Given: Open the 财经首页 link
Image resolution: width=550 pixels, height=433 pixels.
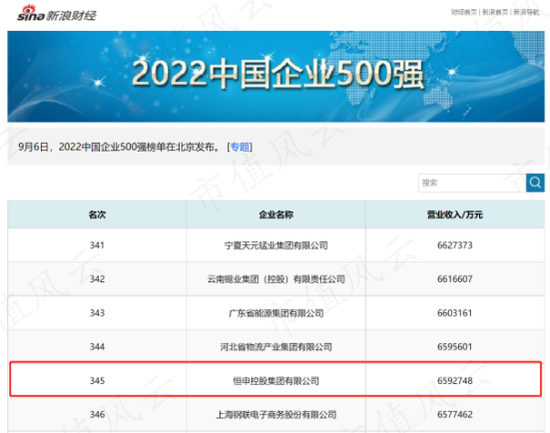Looking at the screenshot, I should pyautogui.click(x=464, y=12).
